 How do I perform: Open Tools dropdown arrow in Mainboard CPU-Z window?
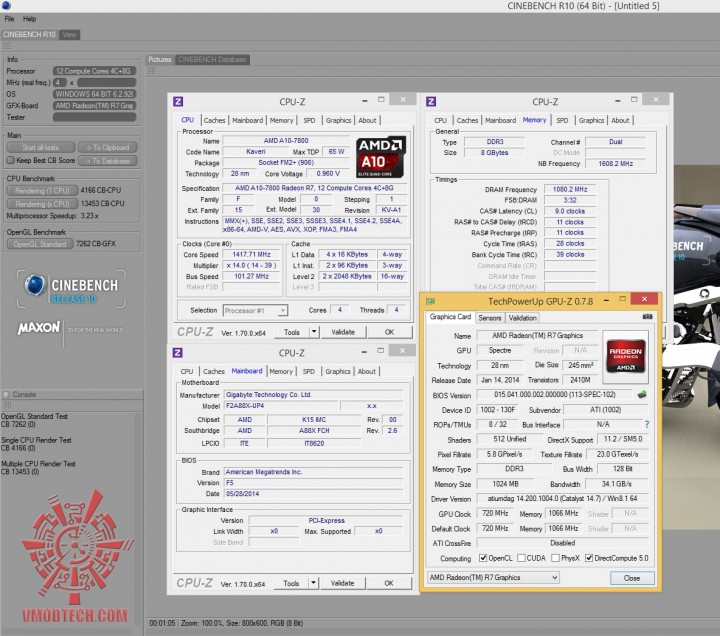313,583
